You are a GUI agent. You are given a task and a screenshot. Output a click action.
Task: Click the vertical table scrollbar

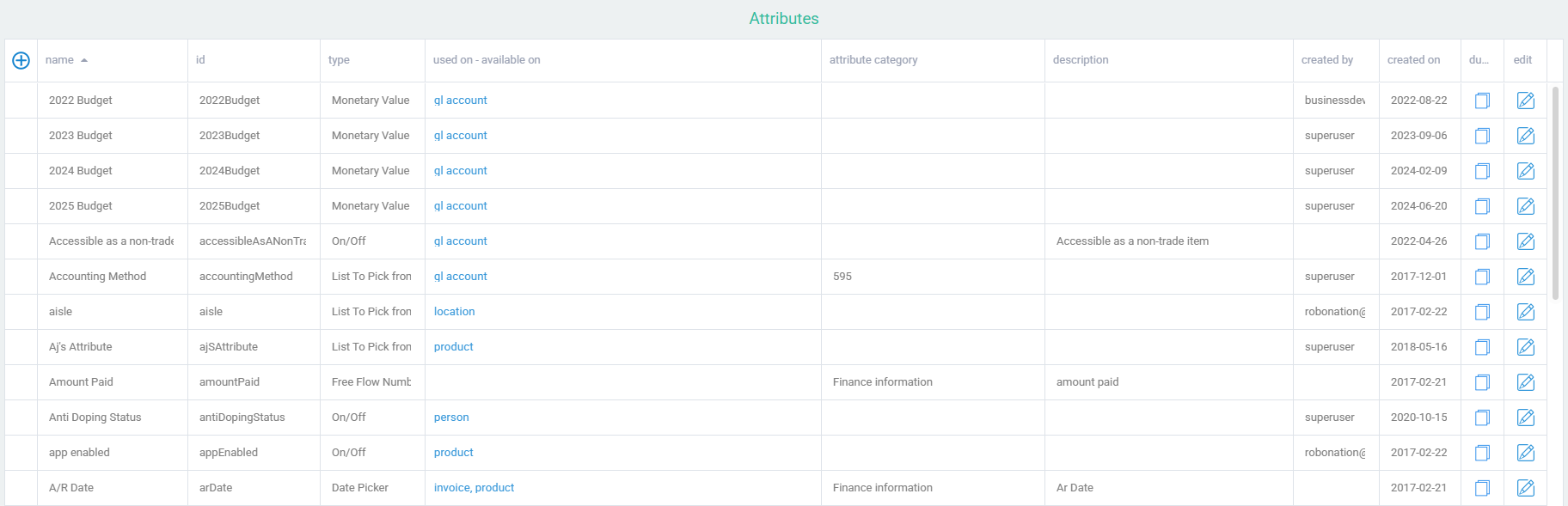pyautogui.click(x=1556, y=193)
